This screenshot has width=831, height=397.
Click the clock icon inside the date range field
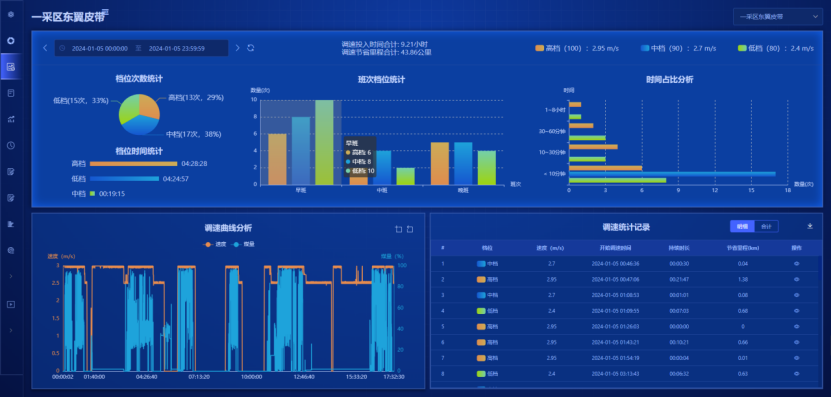pyautogui.click(x=63, y=48)
